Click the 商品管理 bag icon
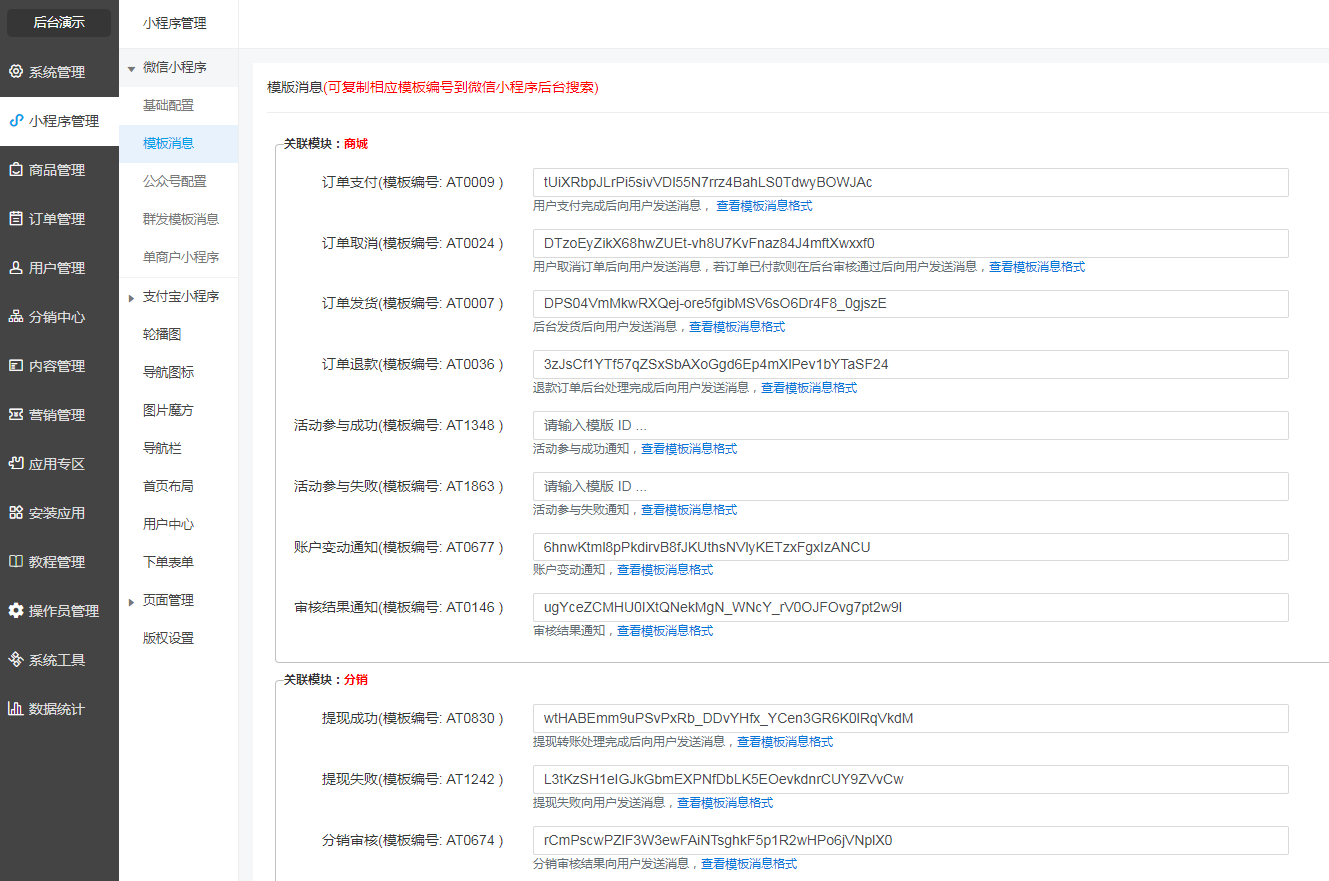 [x=16, y=170]
